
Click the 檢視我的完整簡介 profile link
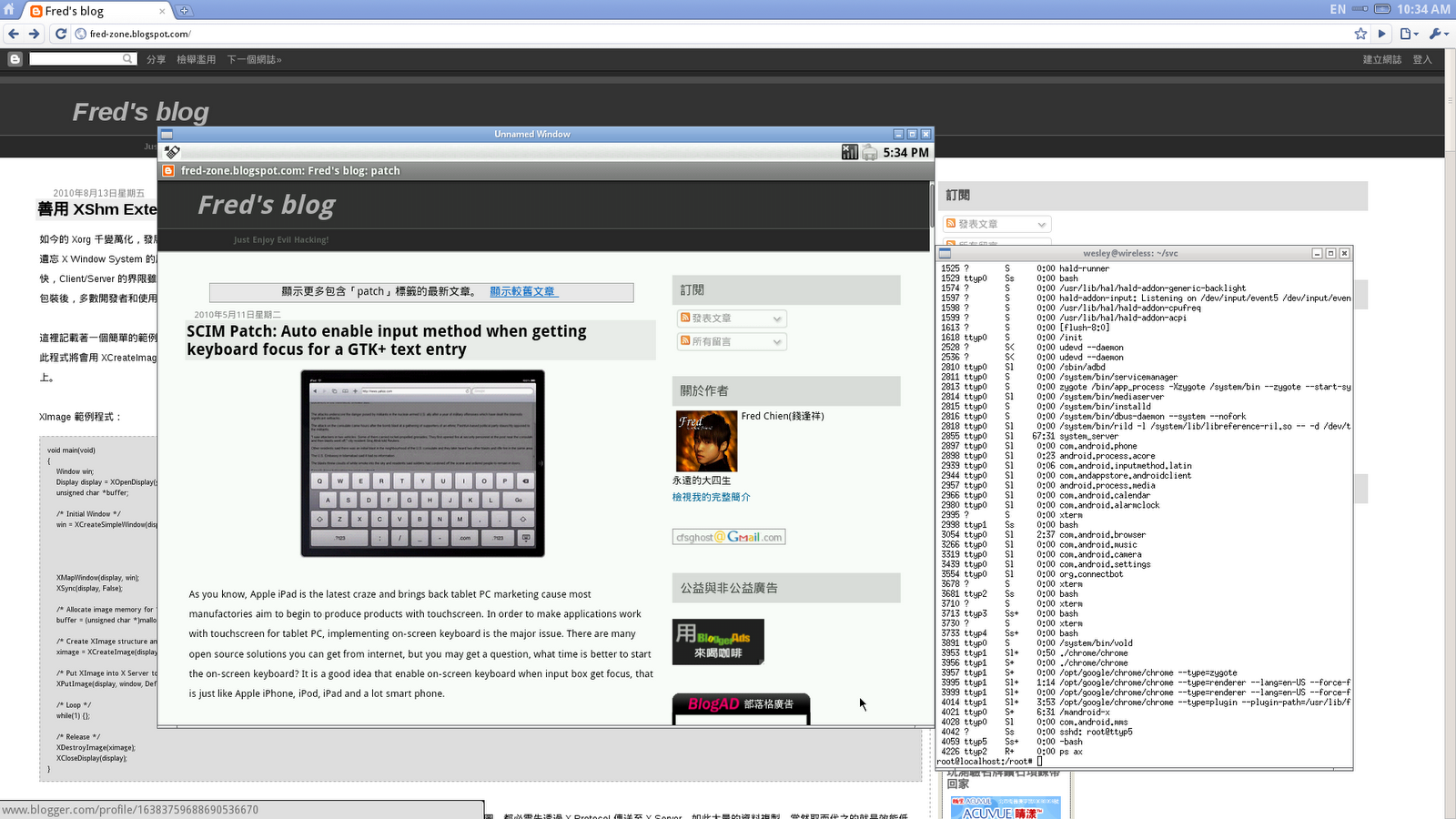(x=710, y=497)
